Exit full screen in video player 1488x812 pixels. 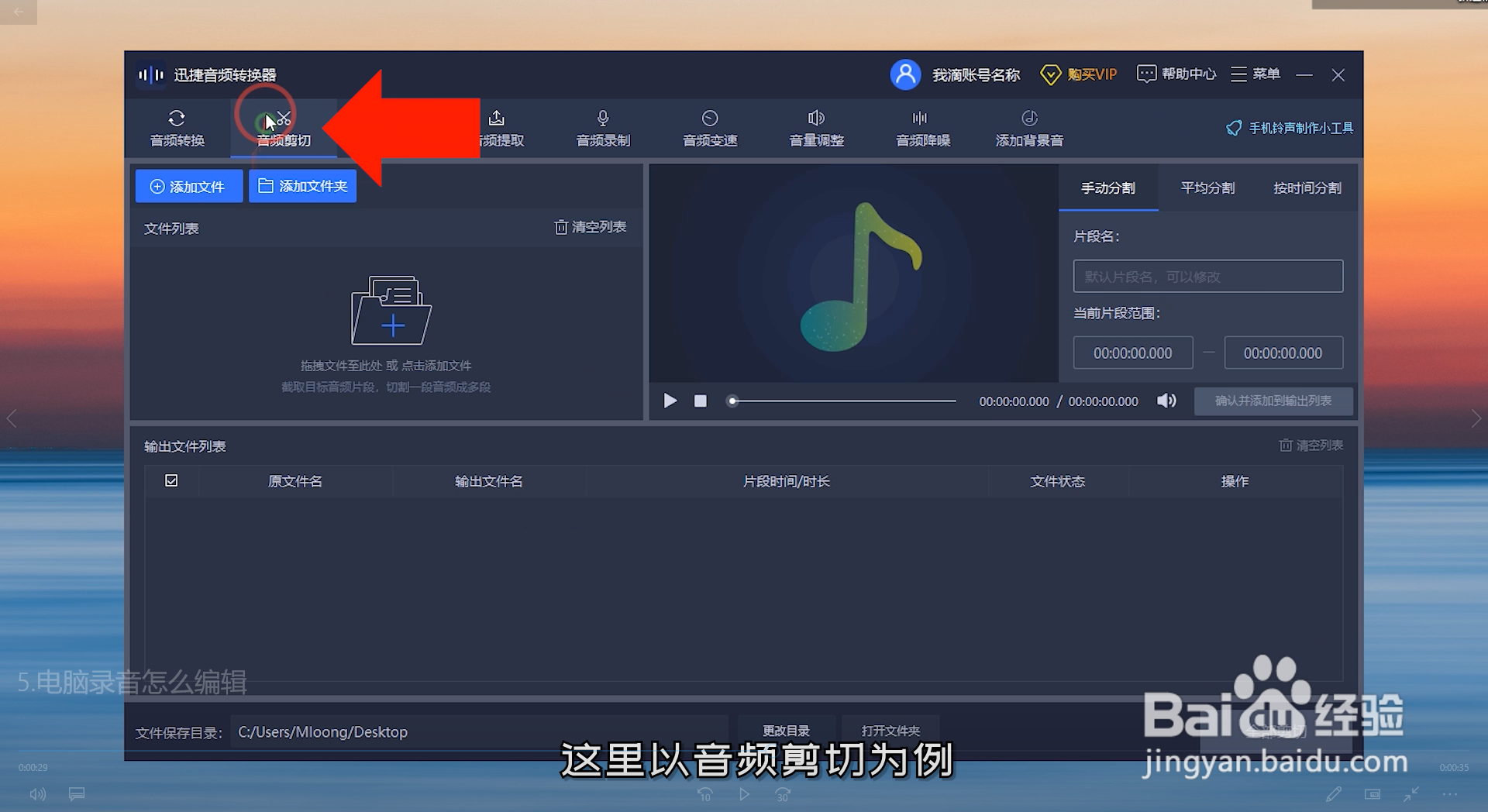point(1411,794)
